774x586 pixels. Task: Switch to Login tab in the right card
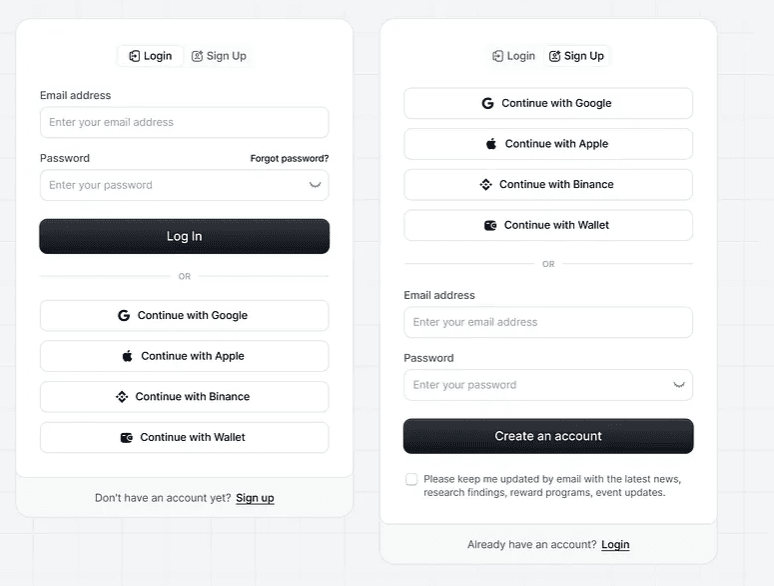pos(514,56)
